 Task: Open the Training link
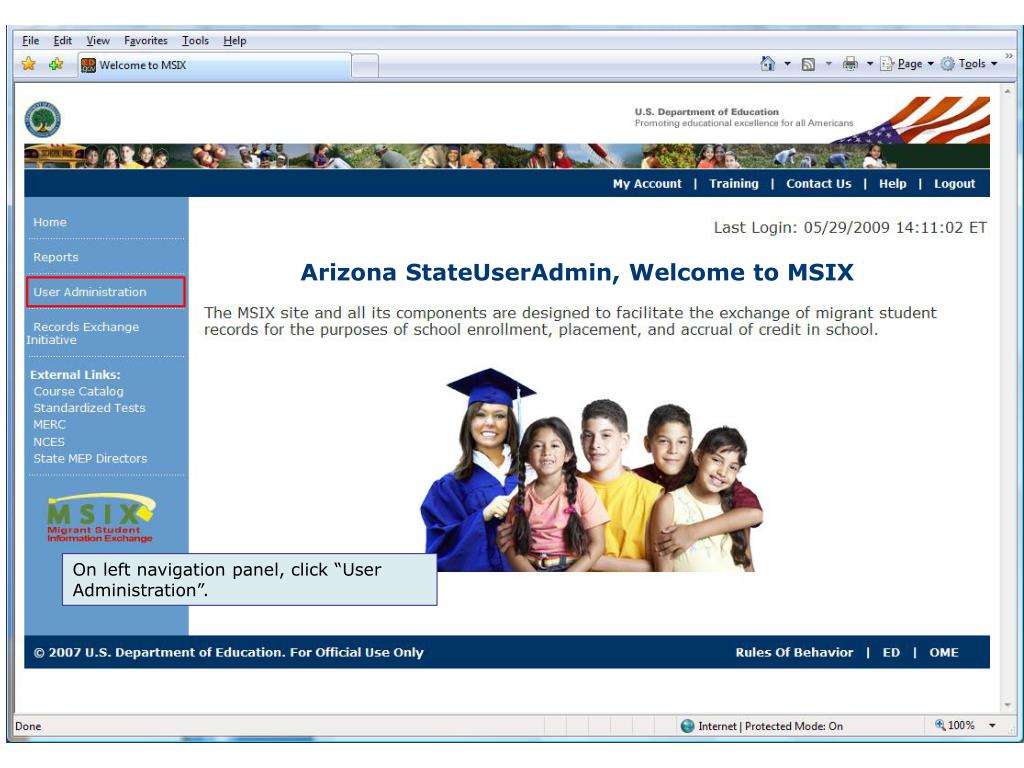click(734, 184)
